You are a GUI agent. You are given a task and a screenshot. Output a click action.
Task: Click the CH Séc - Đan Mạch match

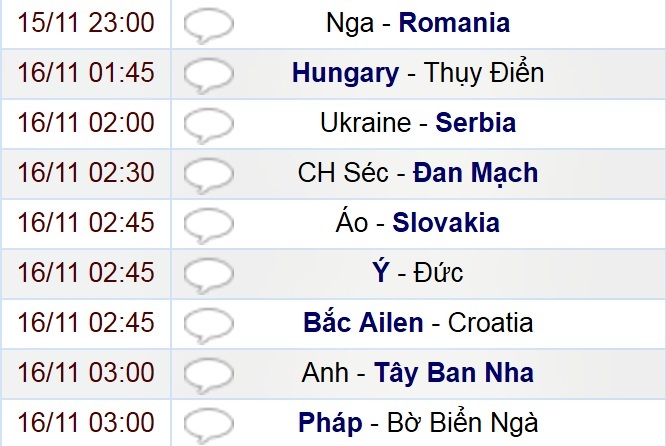pyautogui.click(x=418, y=173)
